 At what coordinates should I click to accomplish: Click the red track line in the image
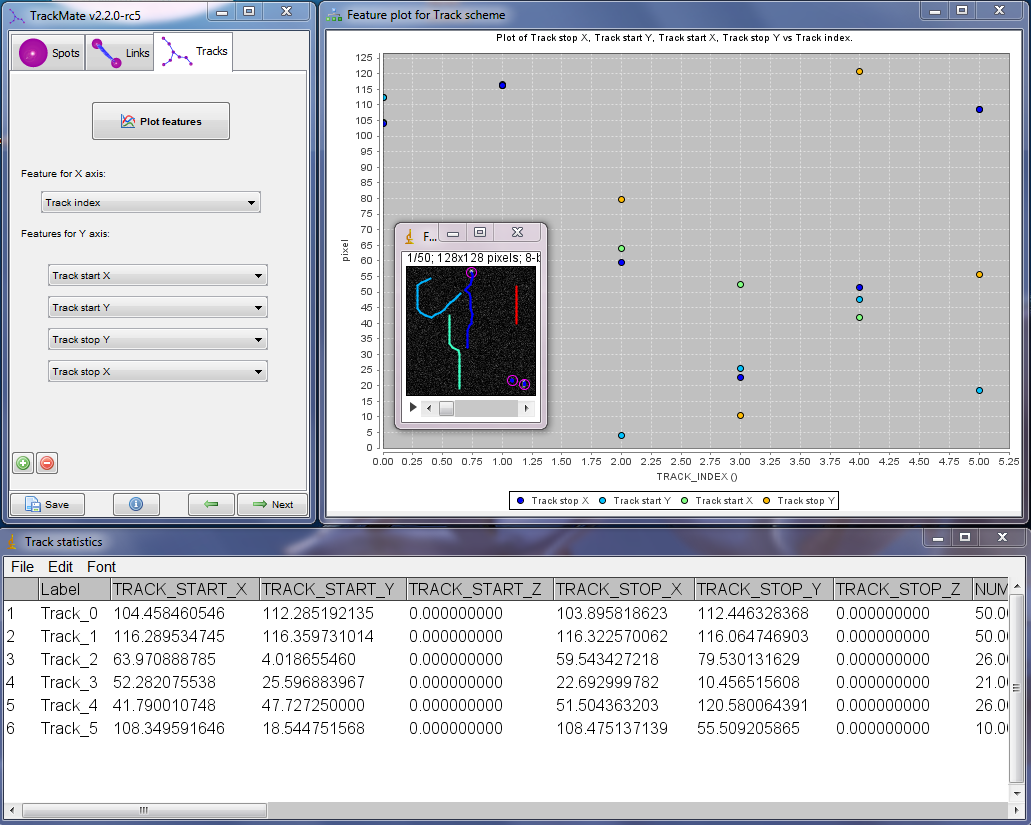coord(516,304)
